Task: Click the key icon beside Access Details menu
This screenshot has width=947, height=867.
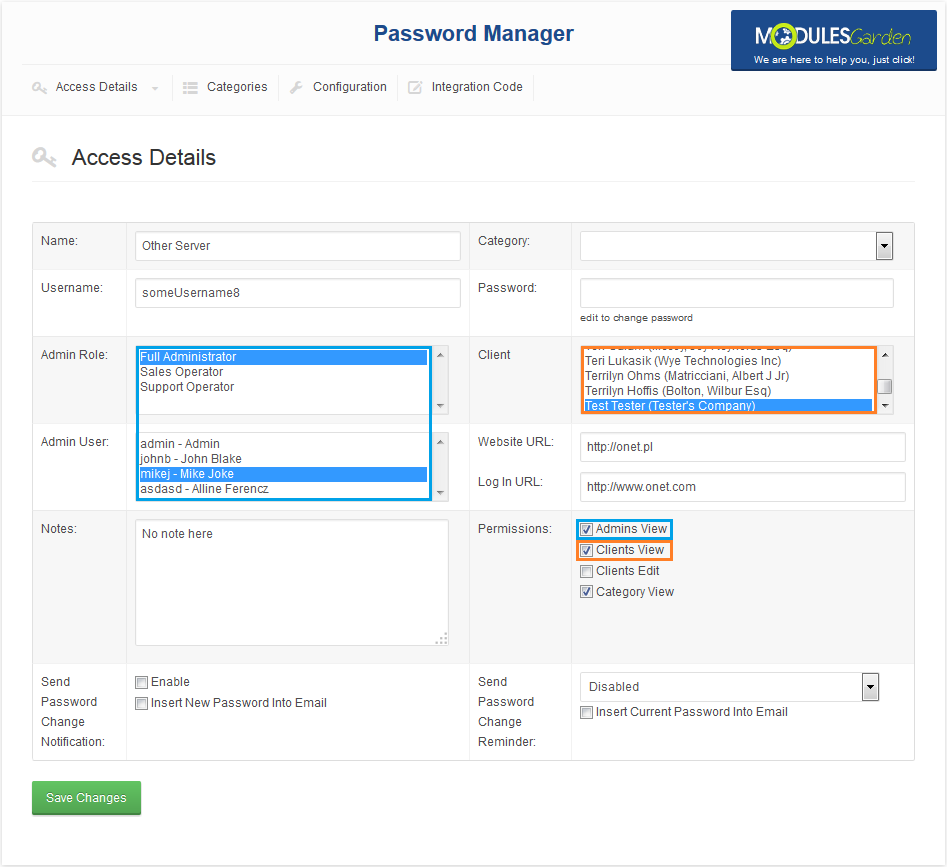Action: coord(39,88)
